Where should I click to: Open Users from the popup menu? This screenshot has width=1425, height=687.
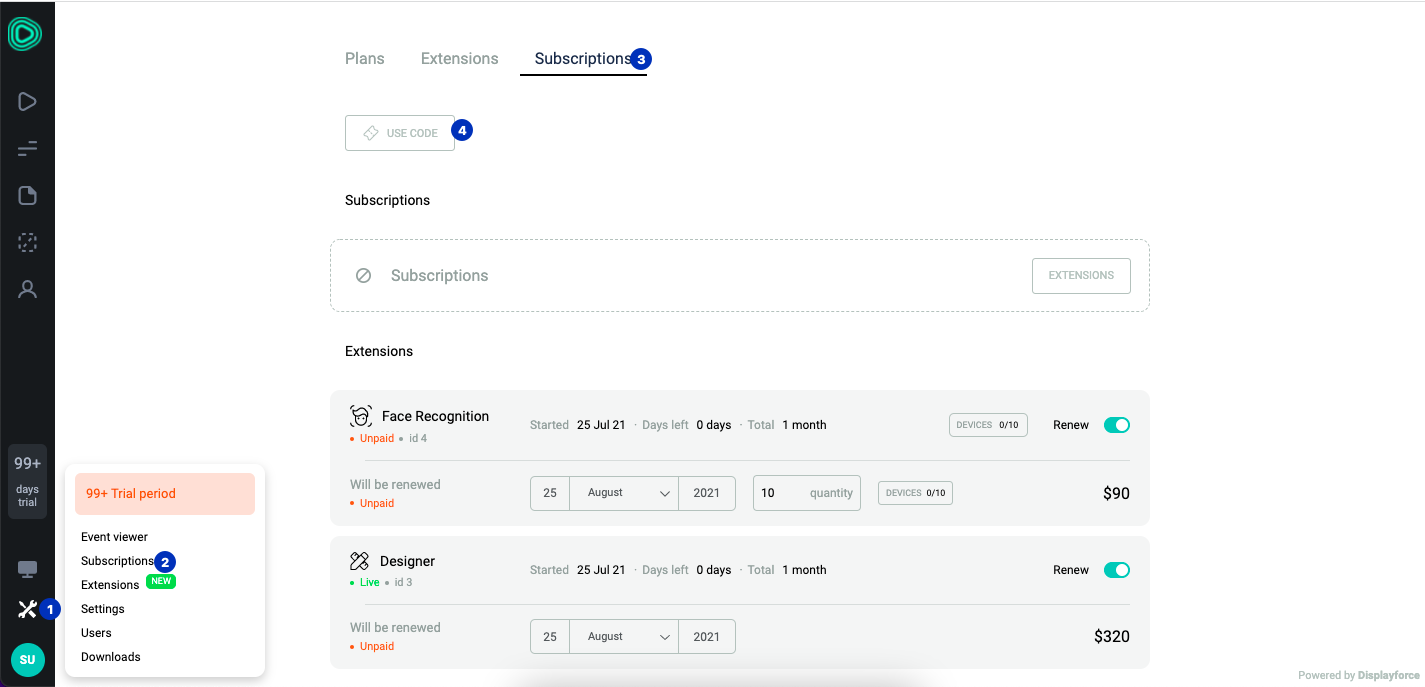coord(96,633)
